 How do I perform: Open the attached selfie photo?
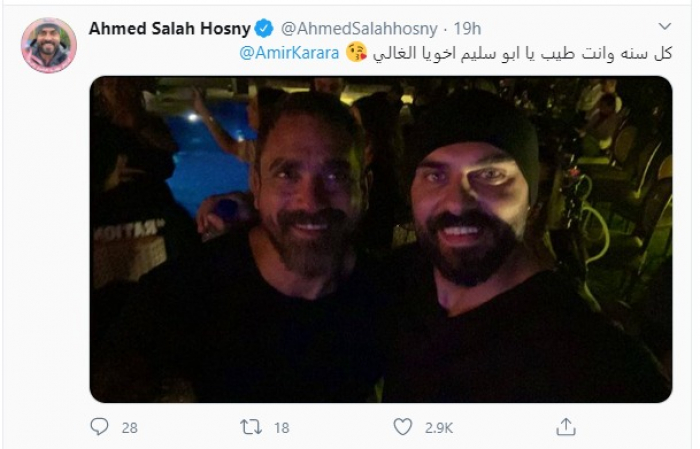(380, 240)
